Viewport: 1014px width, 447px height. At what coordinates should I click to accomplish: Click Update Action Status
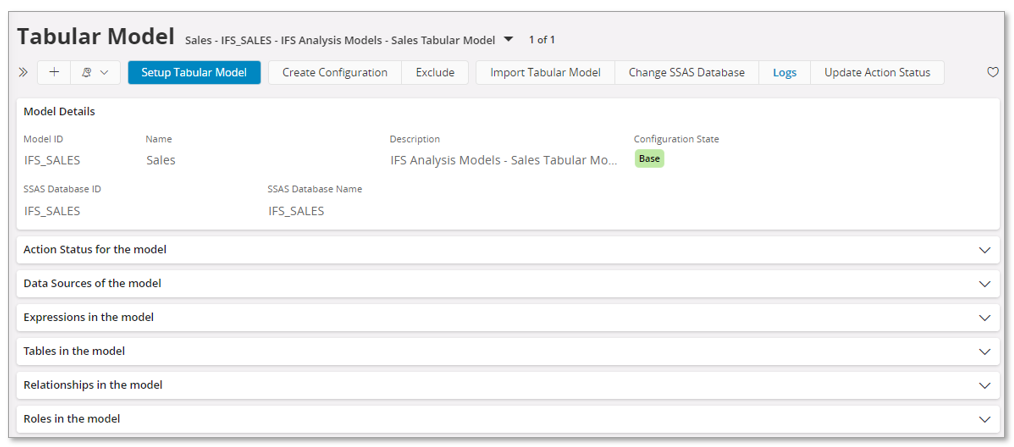pos(877,73)
